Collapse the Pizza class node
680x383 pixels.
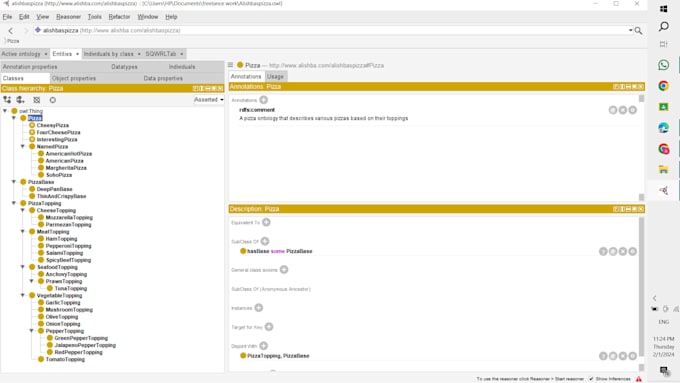14,118
